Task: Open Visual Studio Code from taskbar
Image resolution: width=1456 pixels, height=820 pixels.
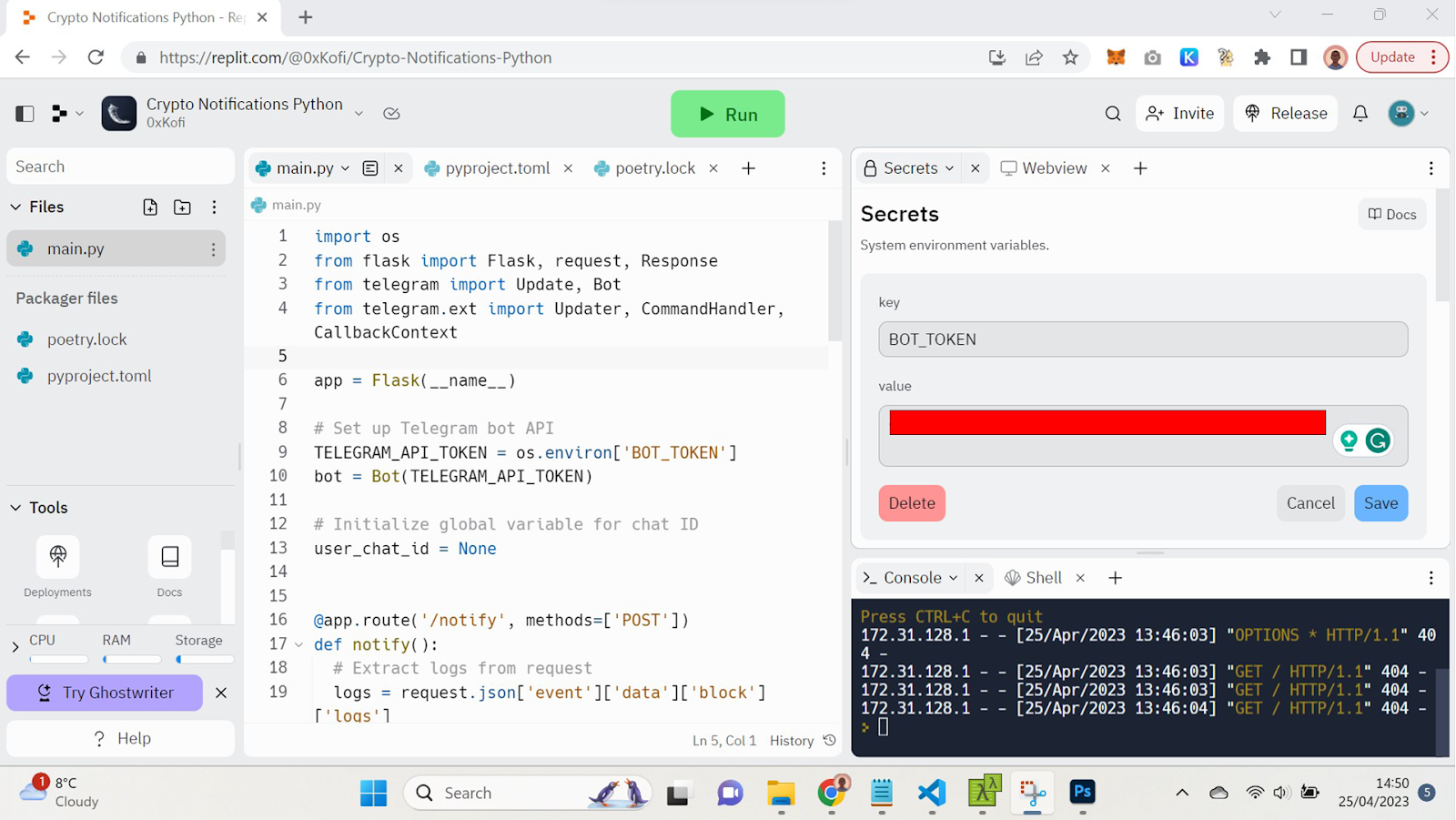Action: [x=932, y=793]
